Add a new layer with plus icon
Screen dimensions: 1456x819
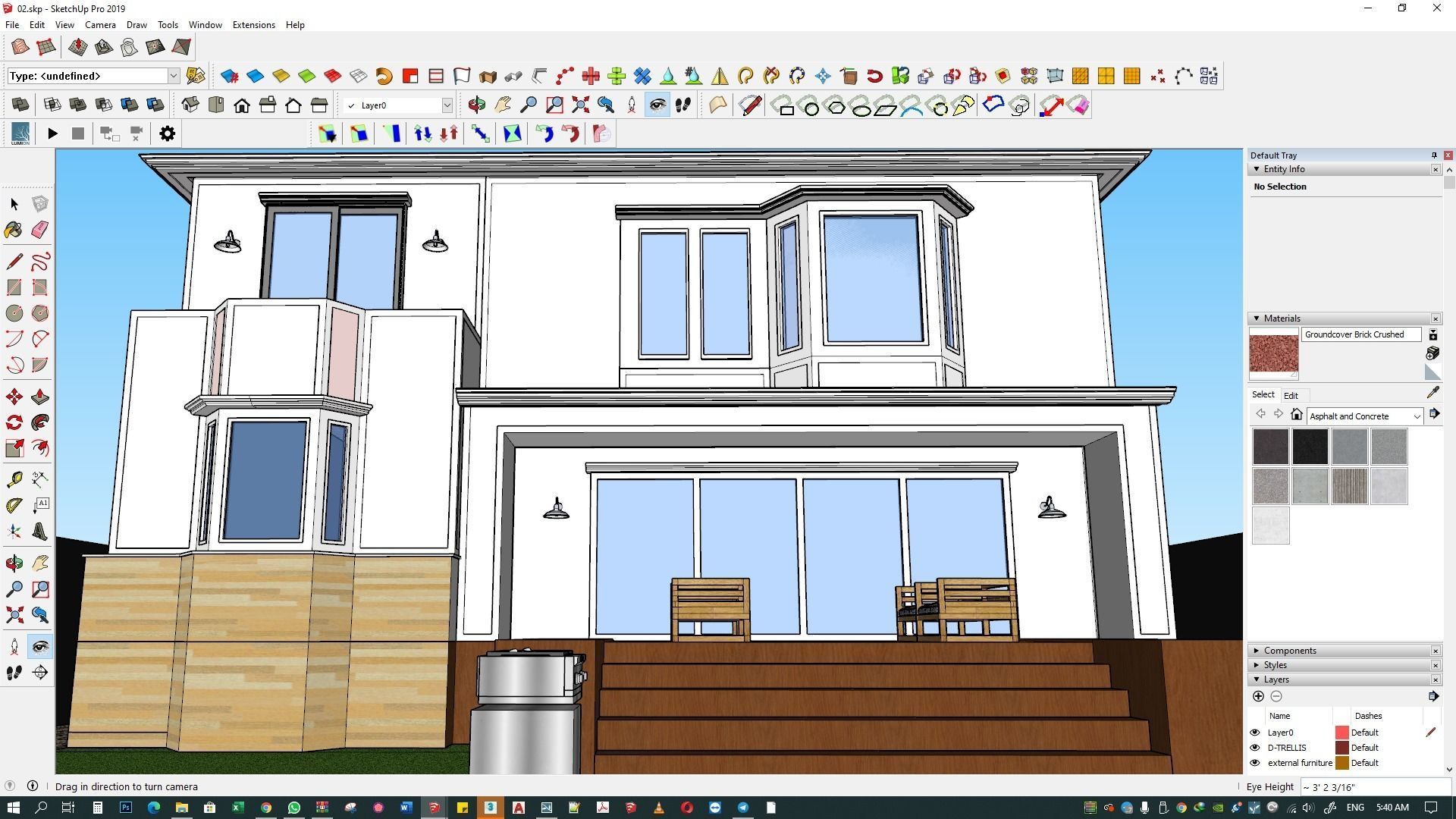[x=1258, y=696]
